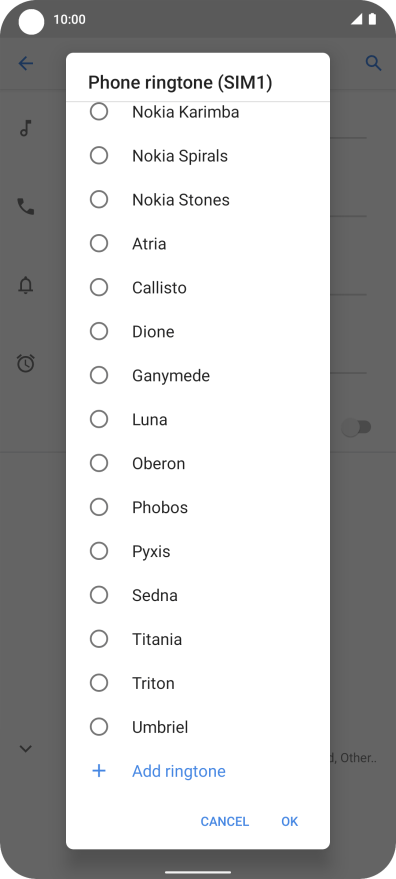
Task: Tap the back arrow icon
Action: pyautogui.click(x=26, y=63)
